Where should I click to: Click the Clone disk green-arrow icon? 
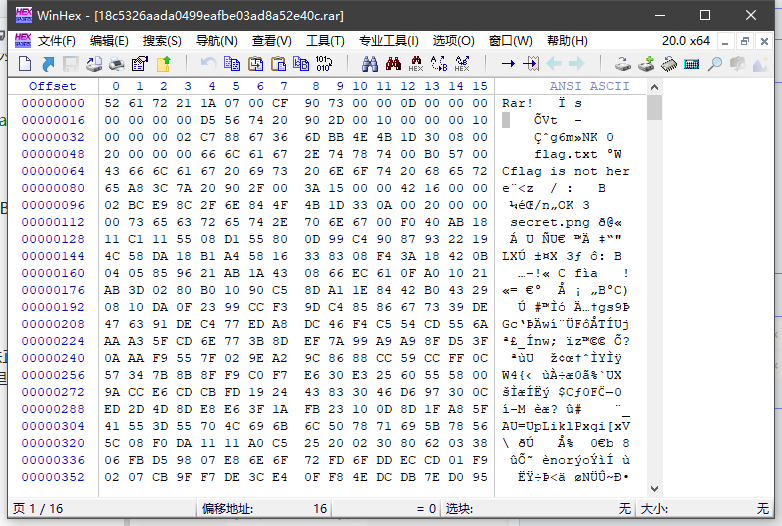pos(646,64)
